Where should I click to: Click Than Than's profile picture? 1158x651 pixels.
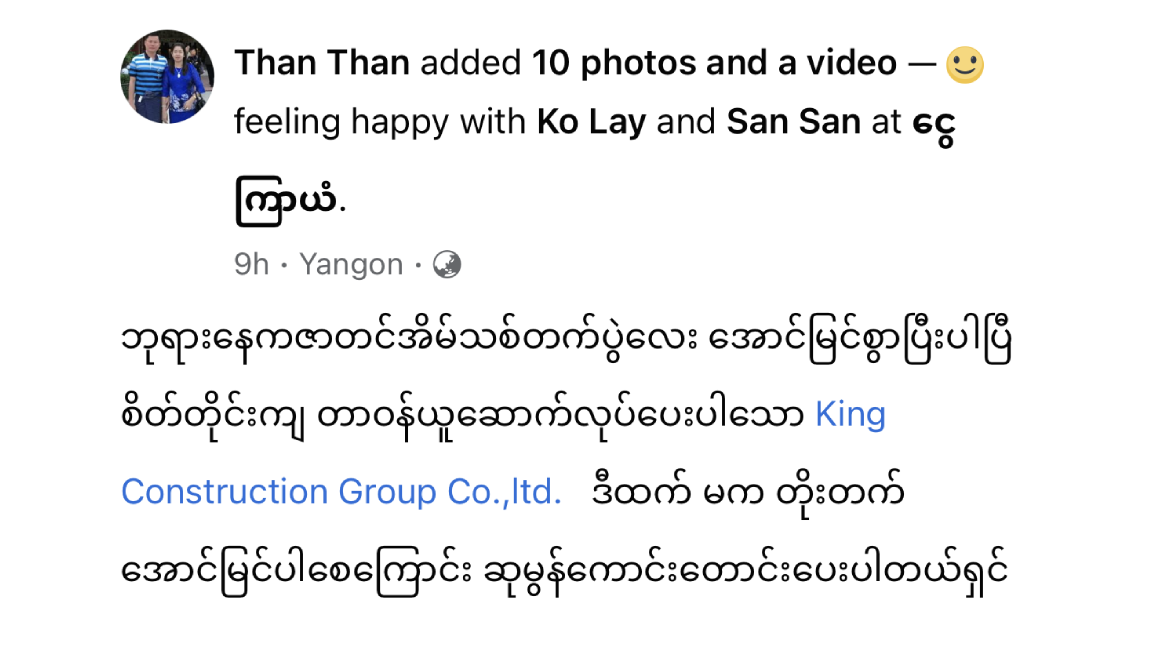click(167, 76)
